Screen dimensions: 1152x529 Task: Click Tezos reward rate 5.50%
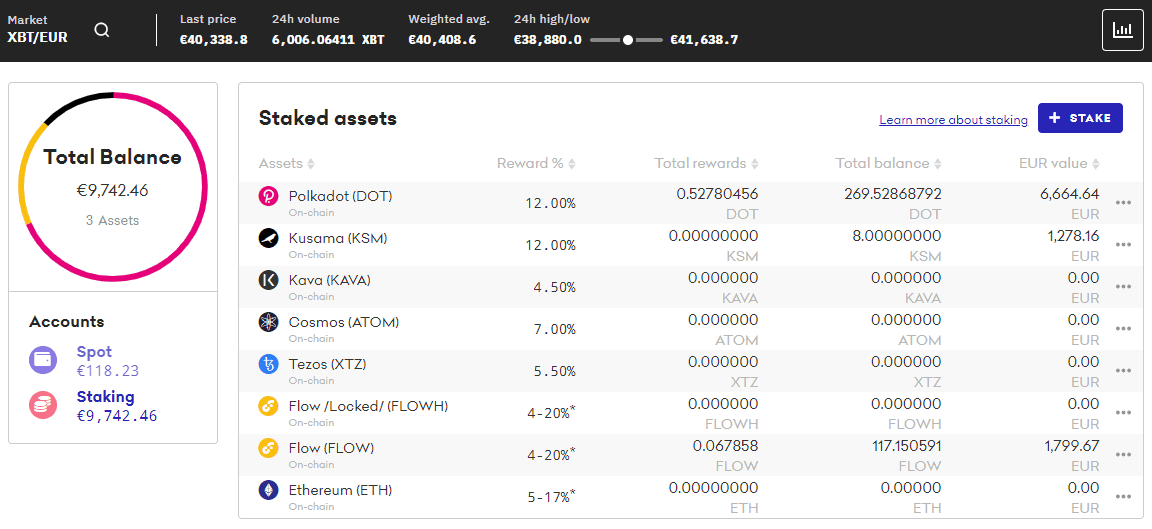coord(555,371)
